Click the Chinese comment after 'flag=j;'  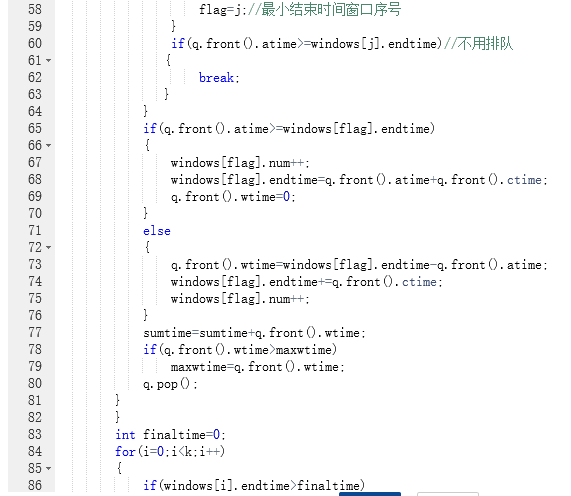click(324, 9)
